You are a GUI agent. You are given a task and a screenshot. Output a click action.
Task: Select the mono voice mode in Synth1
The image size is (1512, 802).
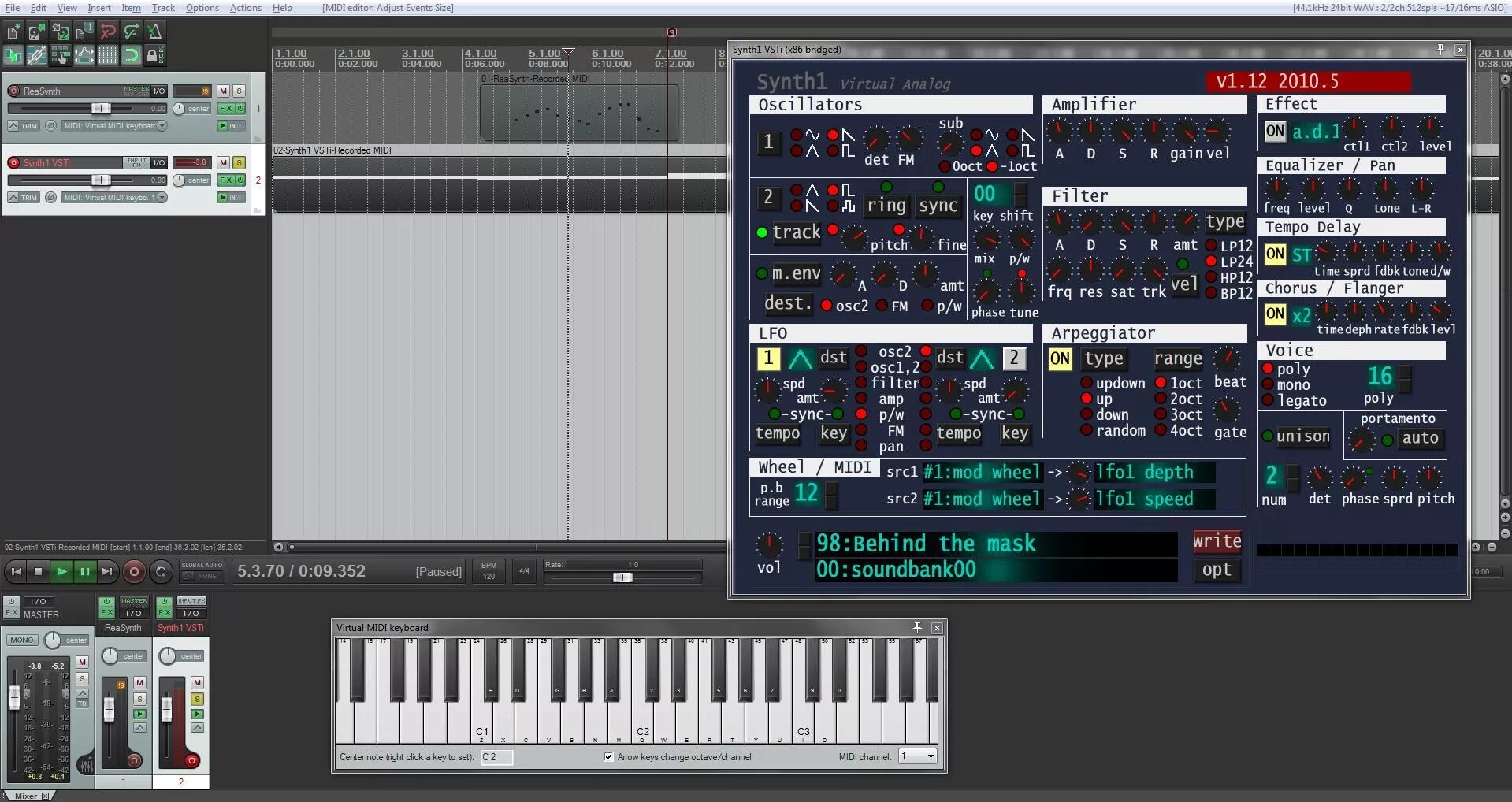point(1268,384)
